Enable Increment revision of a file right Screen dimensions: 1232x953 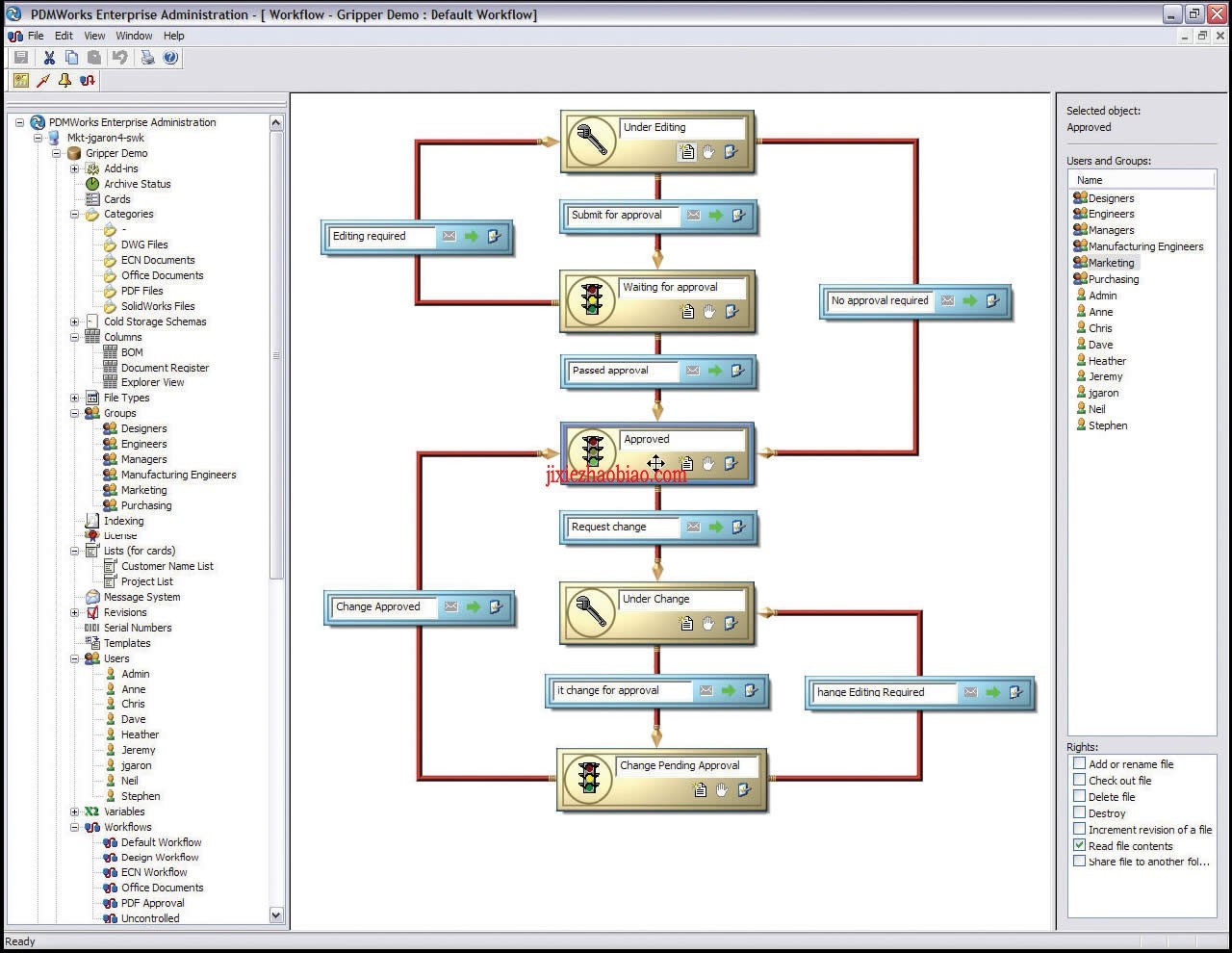tap(1080, 829)
